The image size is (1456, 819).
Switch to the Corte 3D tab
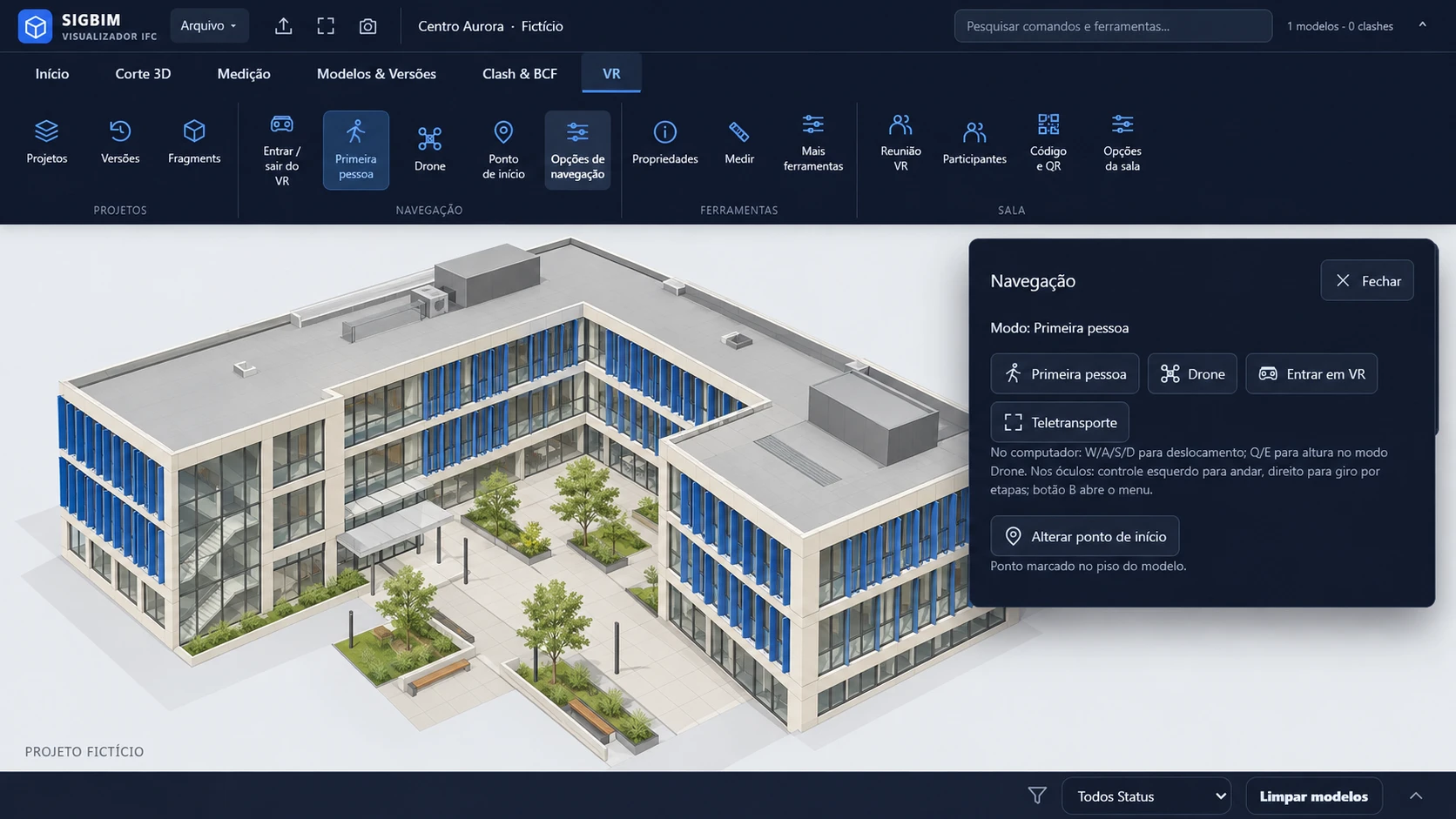pyautogui.click(x=143, y=74)
